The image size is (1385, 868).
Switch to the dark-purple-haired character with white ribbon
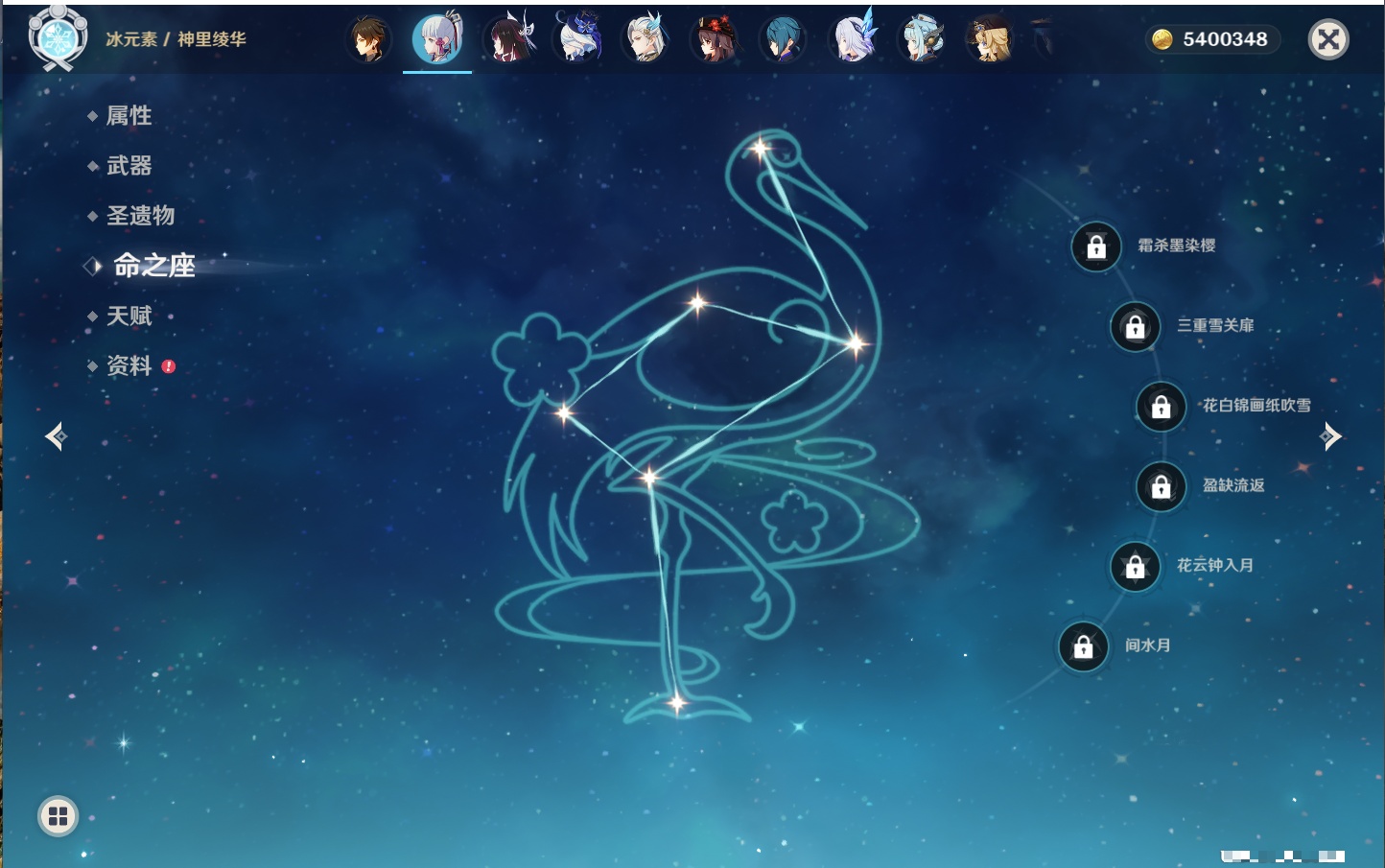509,39
